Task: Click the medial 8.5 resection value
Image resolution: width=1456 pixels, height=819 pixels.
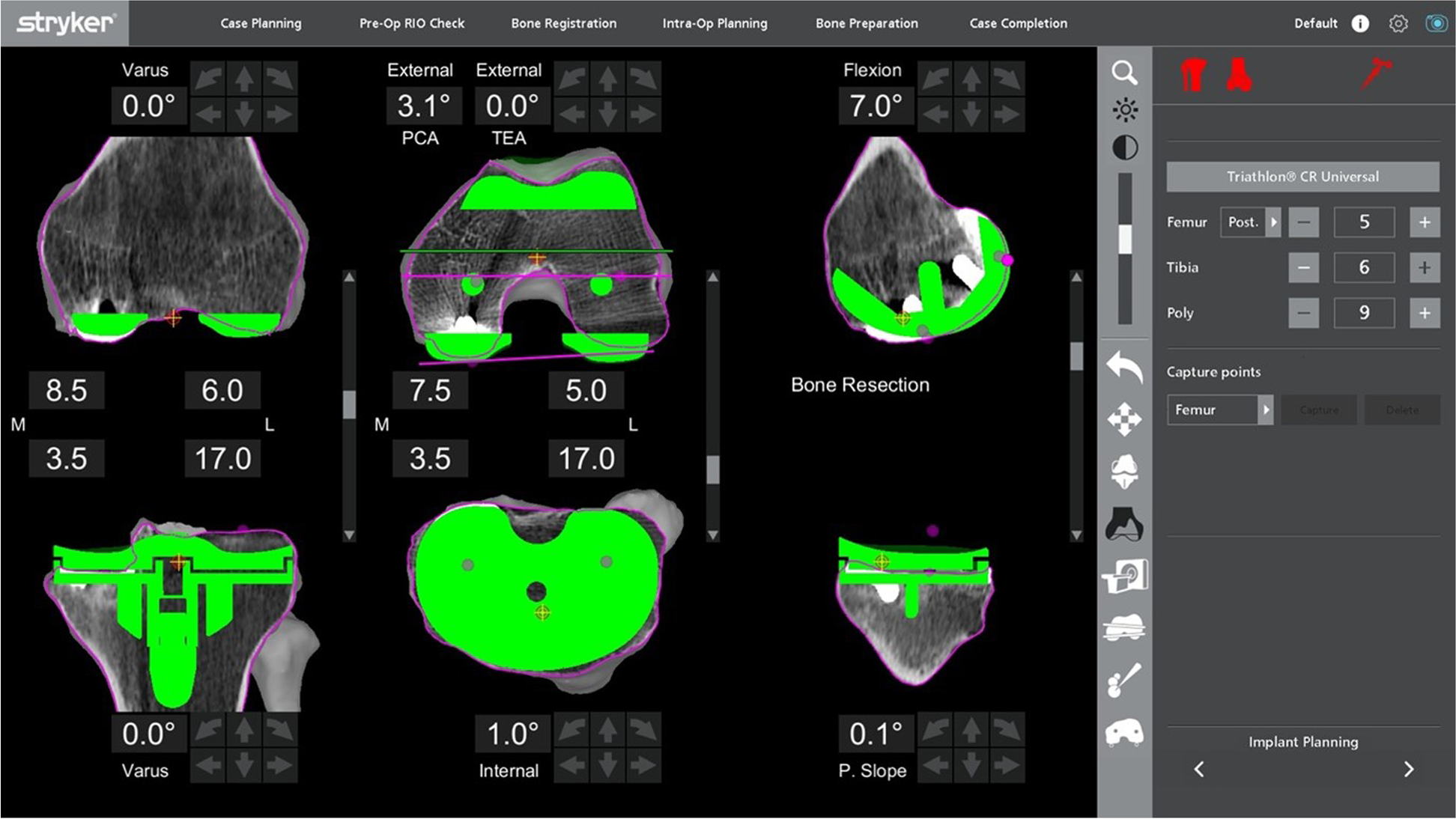Action: pyautogui.click(x=67, y=390)
